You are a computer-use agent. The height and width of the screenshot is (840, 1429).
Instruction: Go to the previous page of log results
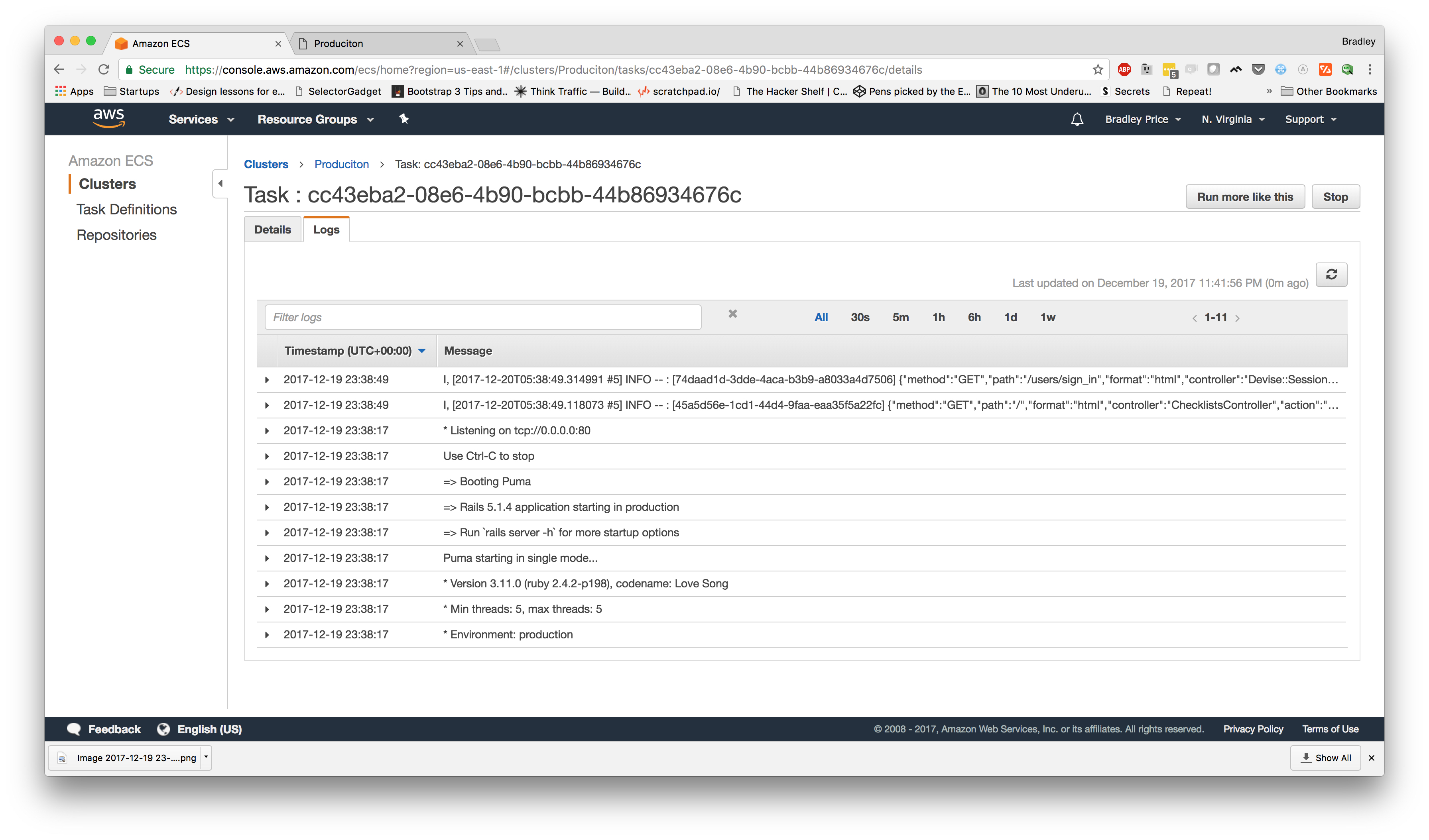(1194, 318)
